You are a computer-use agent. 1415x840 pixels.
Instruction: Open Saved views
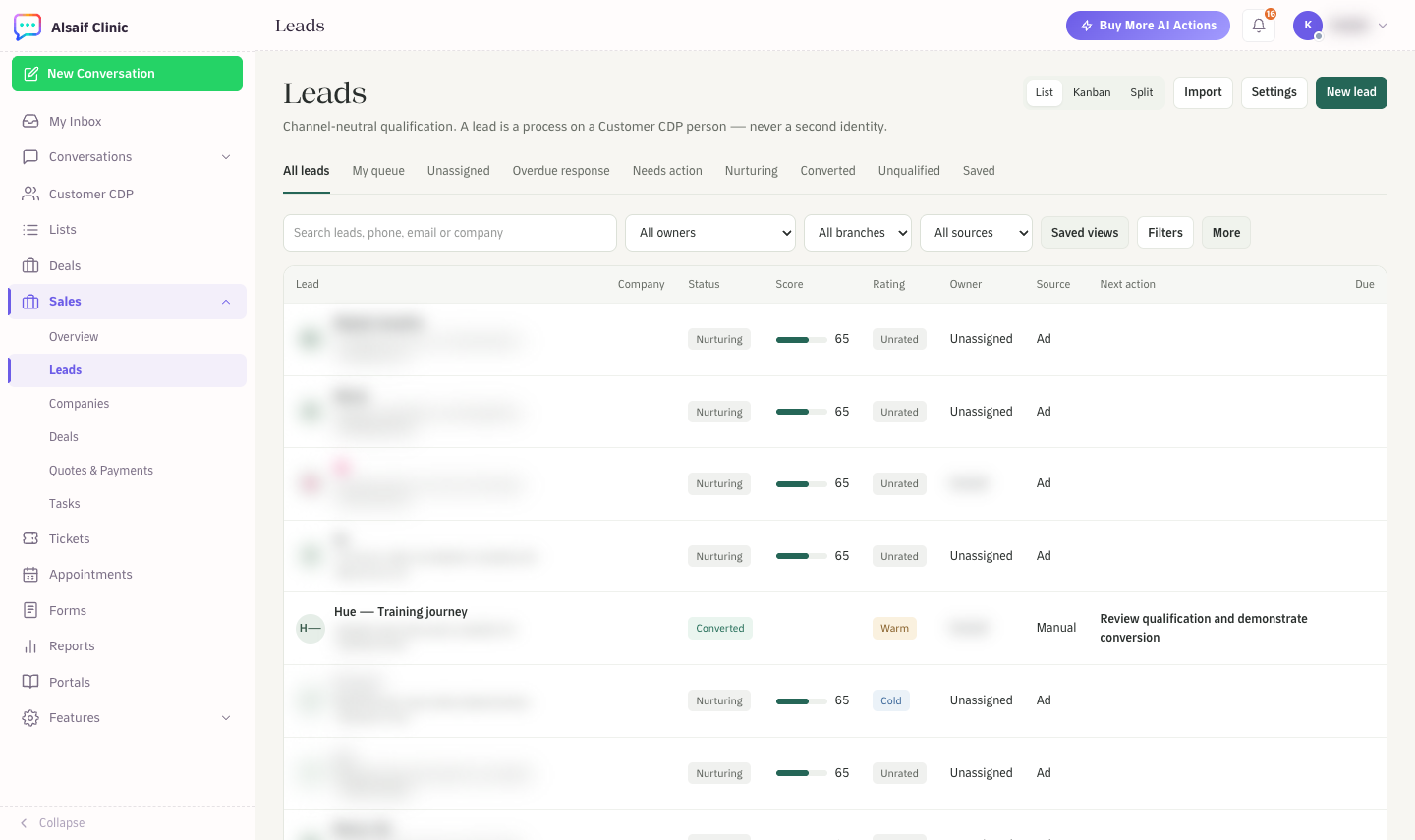[x=1085, y=233]
